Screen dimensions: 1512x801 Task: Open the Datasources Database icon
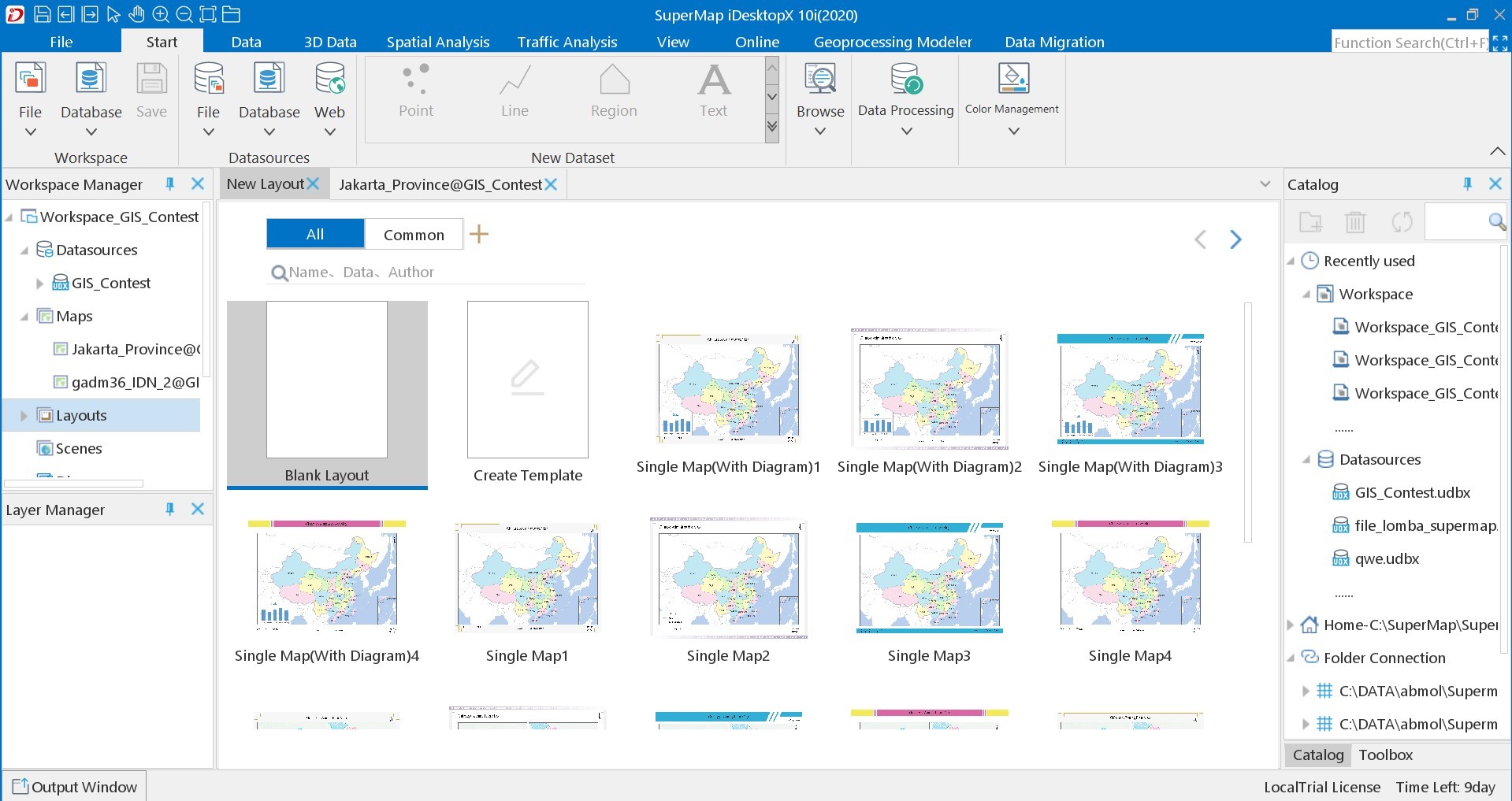[269, 80]
